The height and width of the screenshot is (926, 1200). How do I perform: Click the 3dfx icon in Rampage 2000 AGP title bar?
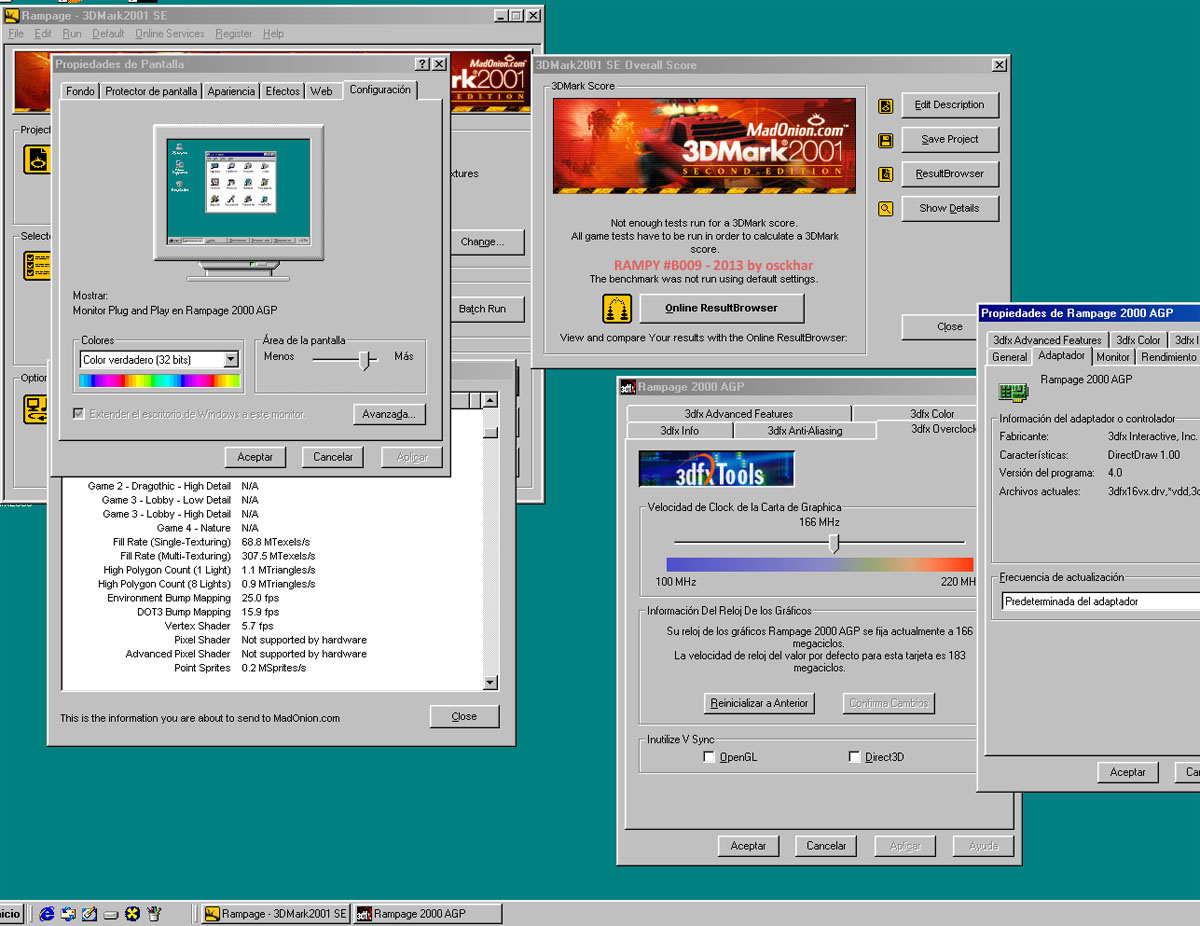[628, 387]
